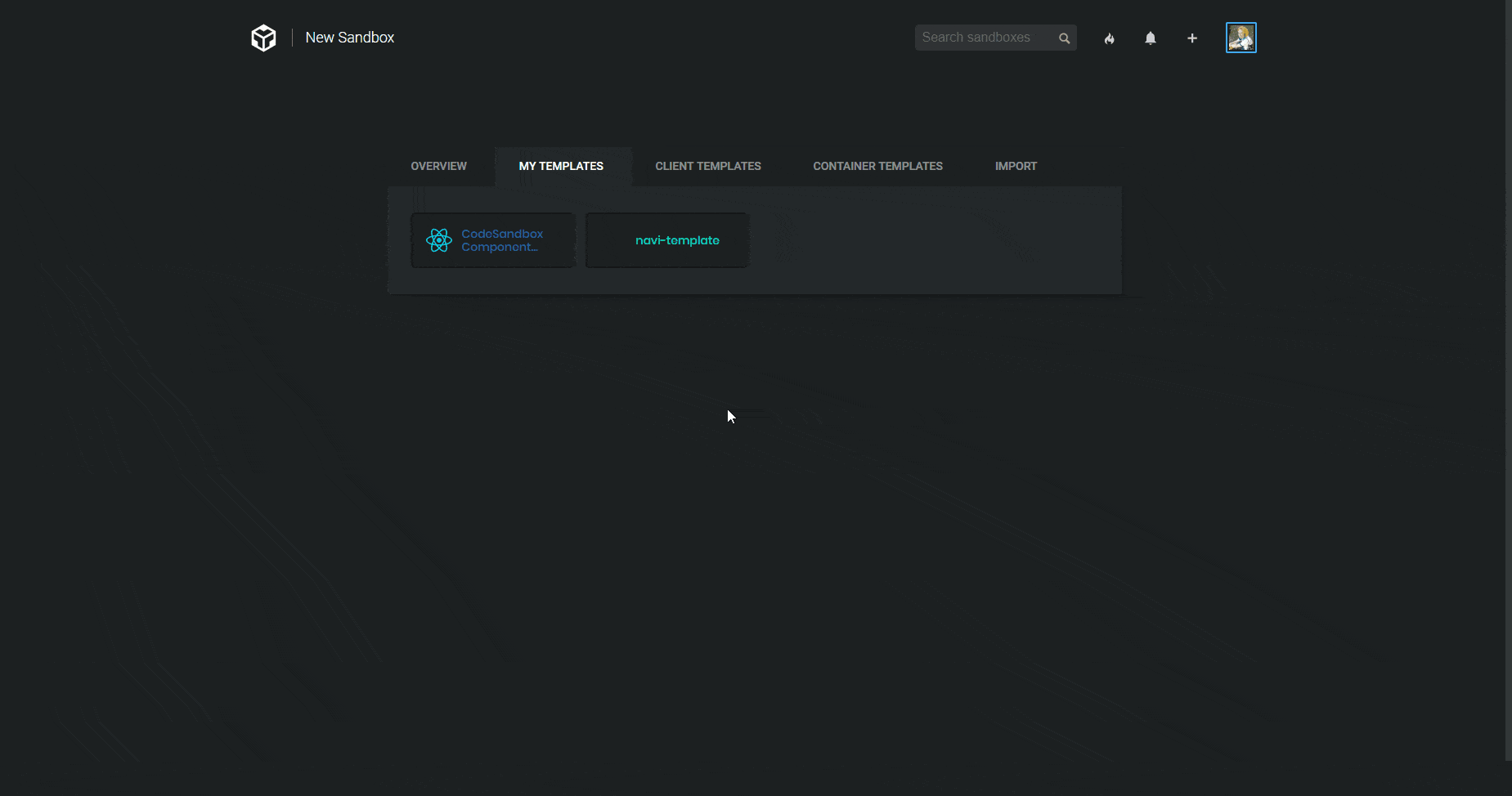Click the search magnifier icon

click(1064, 38)
